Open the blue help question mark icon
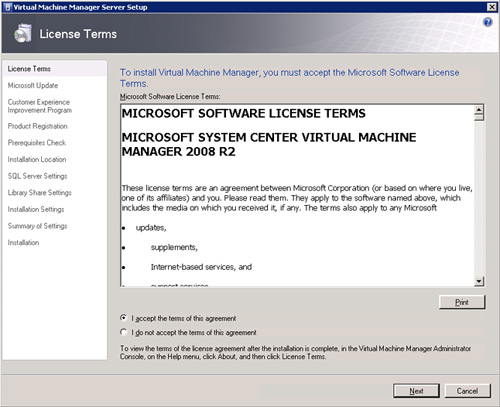The height and width of the screenshot is (407, 500). pyautogui.click(x=487, y=22)
